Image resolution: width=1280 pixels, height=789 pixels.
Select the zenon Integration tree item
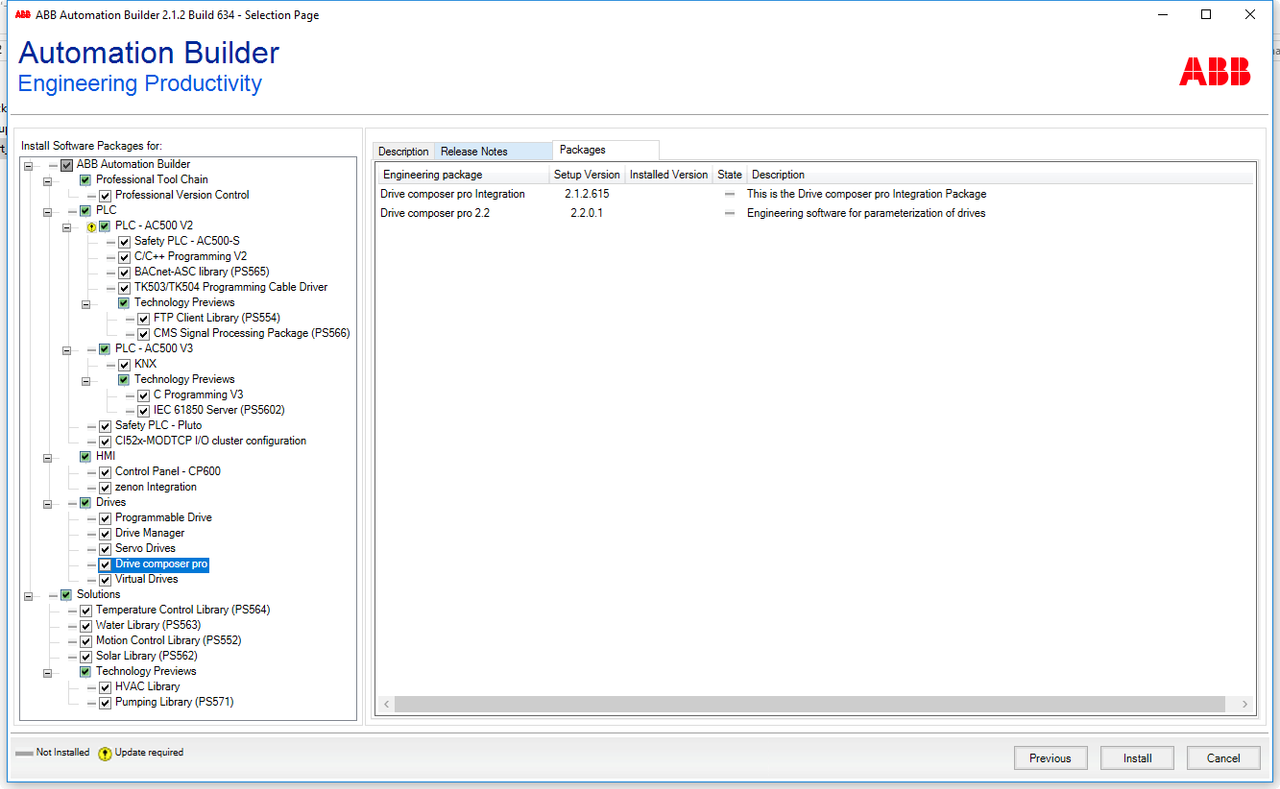[156, 488]
